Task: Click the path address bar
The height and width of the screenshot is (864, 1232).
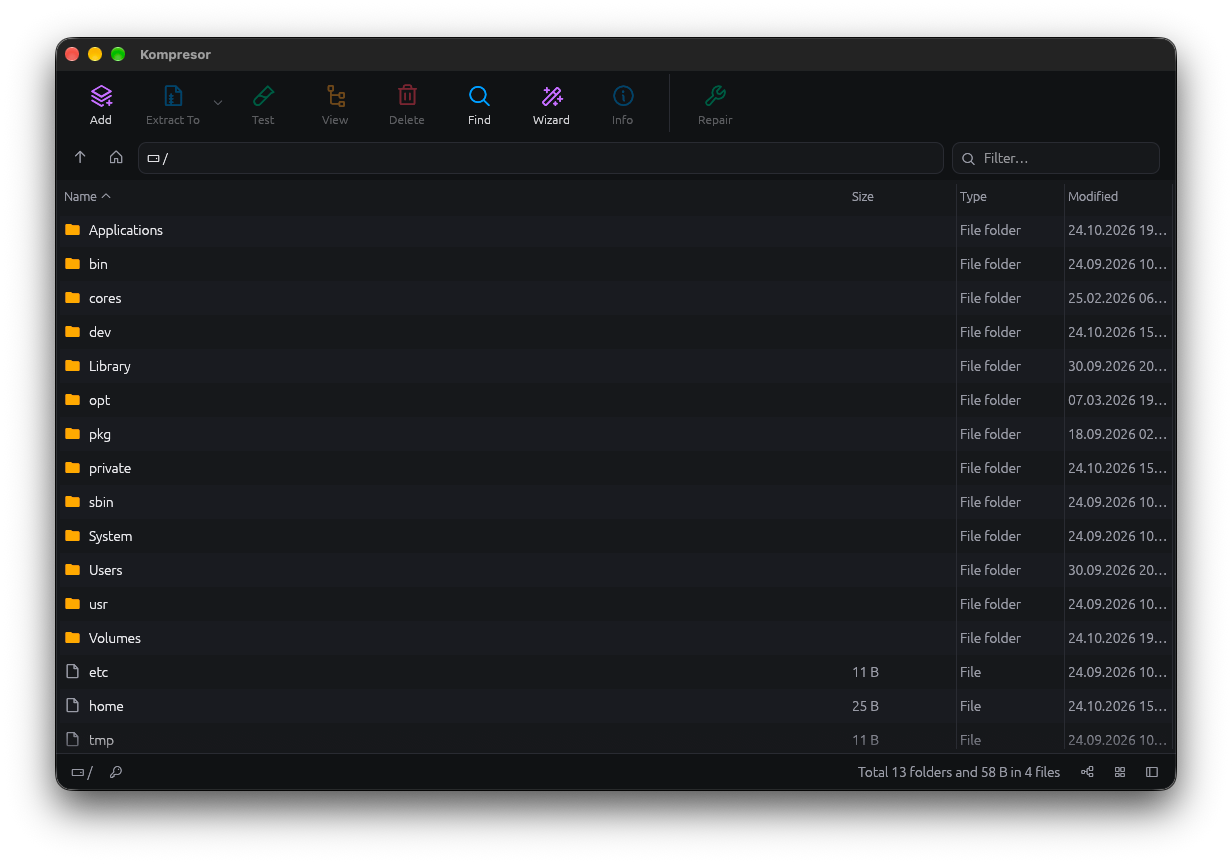Action: [540, 158]
